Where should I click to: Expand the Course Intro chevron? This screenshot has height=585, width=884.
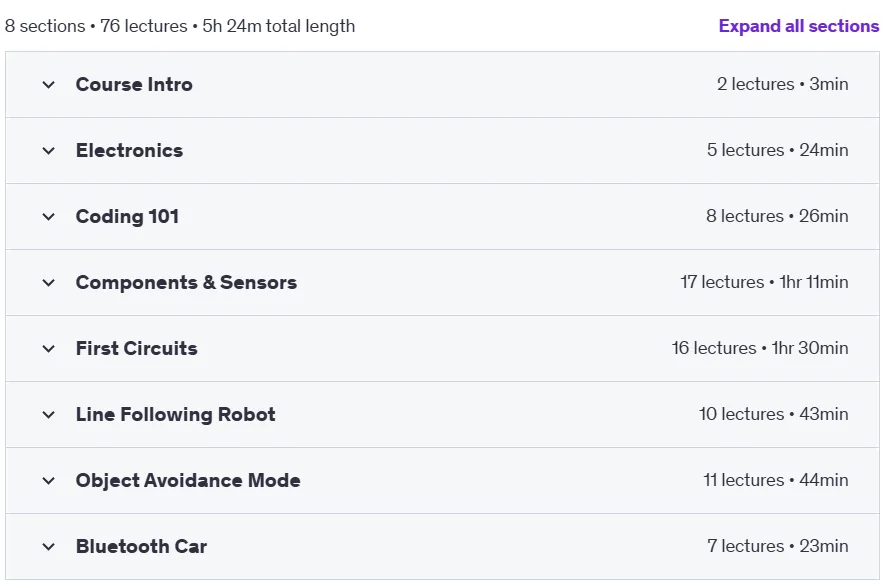point(48,85)
